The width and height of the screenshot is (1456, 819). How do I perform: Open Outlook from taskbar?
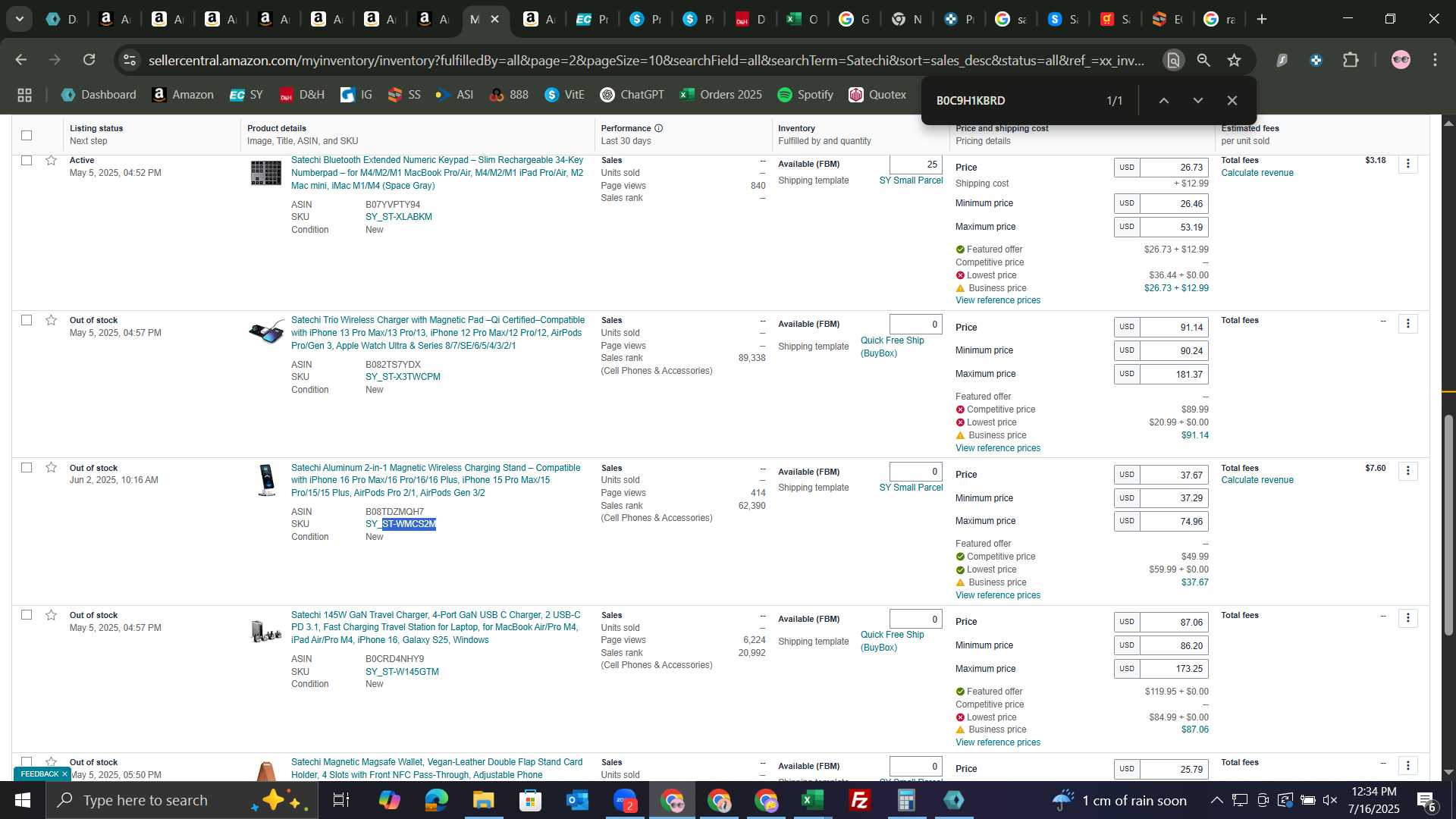(577, 800)
